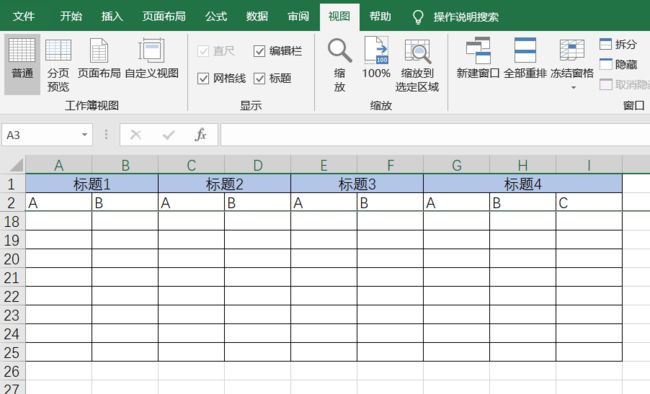Click 拆分 split window
This screenshot has height=394, width=650.
618,44
